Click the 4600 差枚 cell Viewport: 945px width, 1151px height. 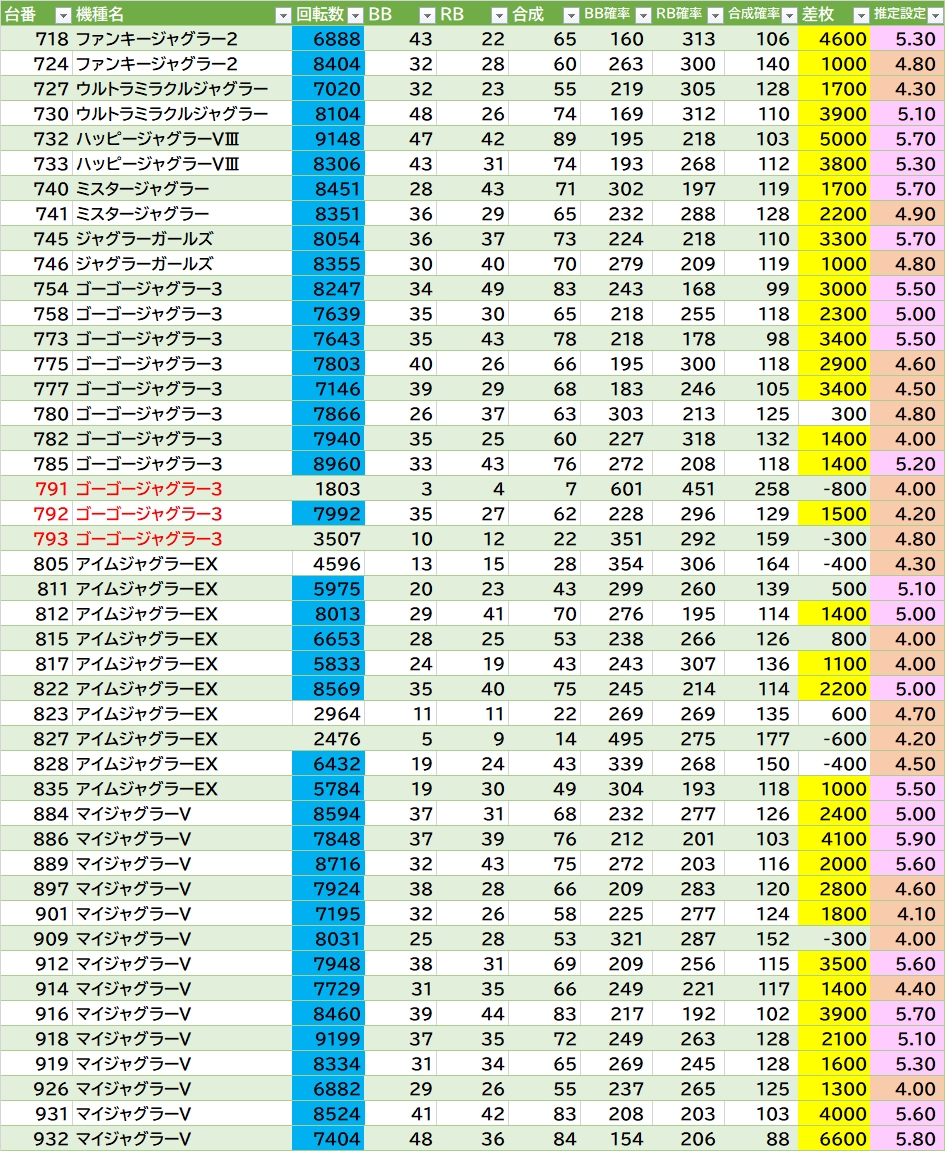click(833, 39)
